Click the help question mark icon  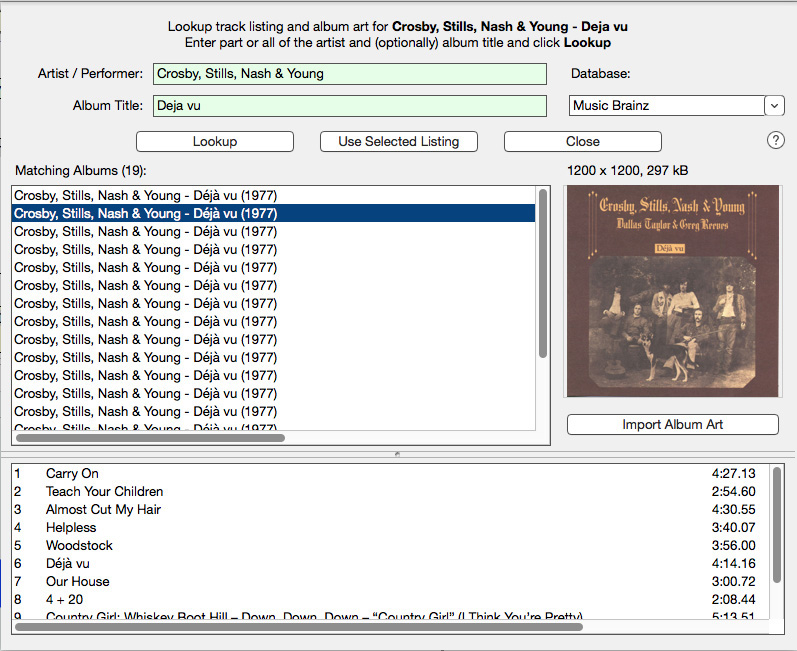(x=776, y=140)
